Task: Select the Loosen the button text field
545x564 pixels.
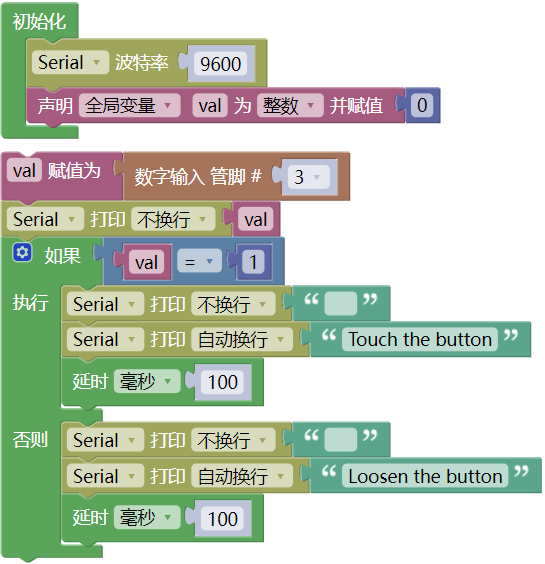Action: point(425,476)
